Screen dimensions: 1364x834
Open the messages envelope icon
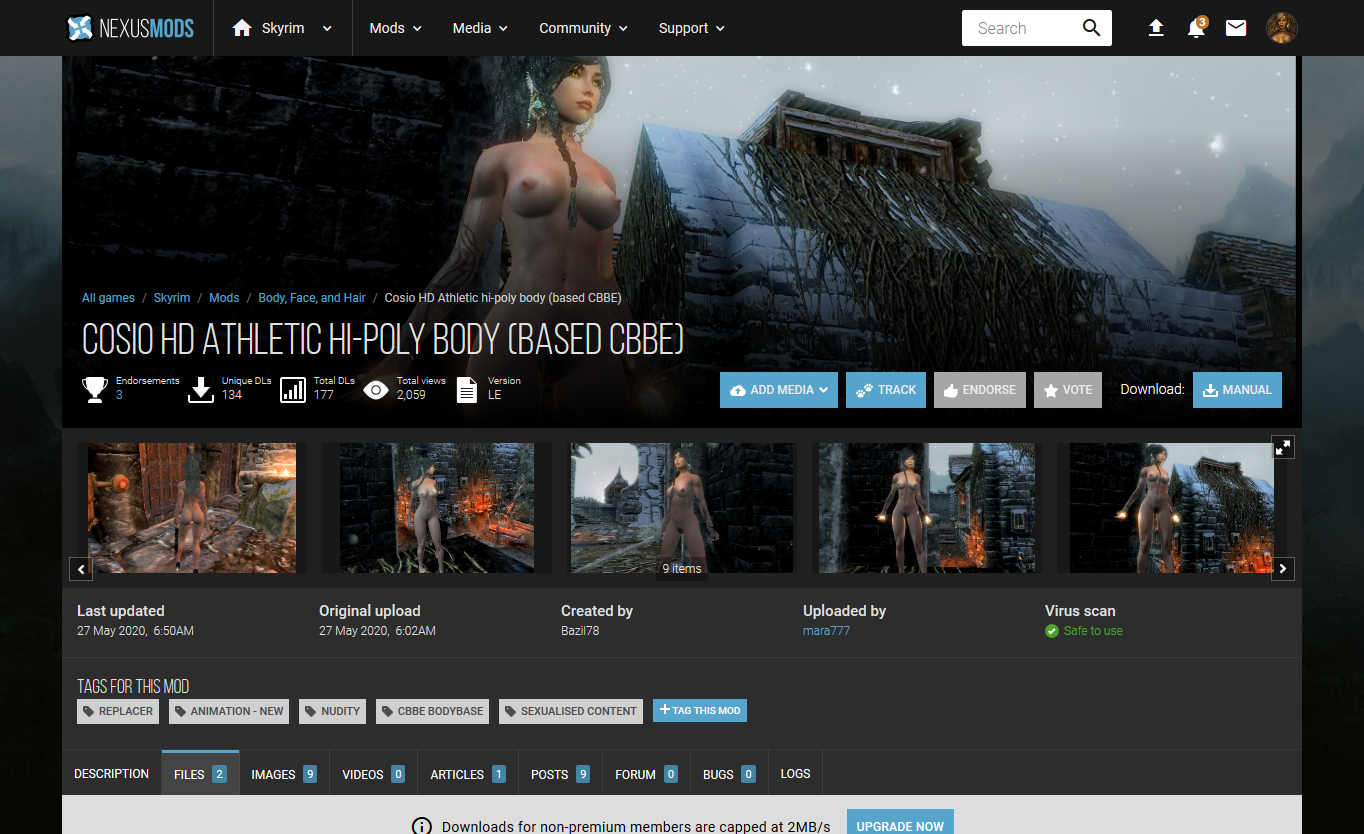pos(1236,28)
